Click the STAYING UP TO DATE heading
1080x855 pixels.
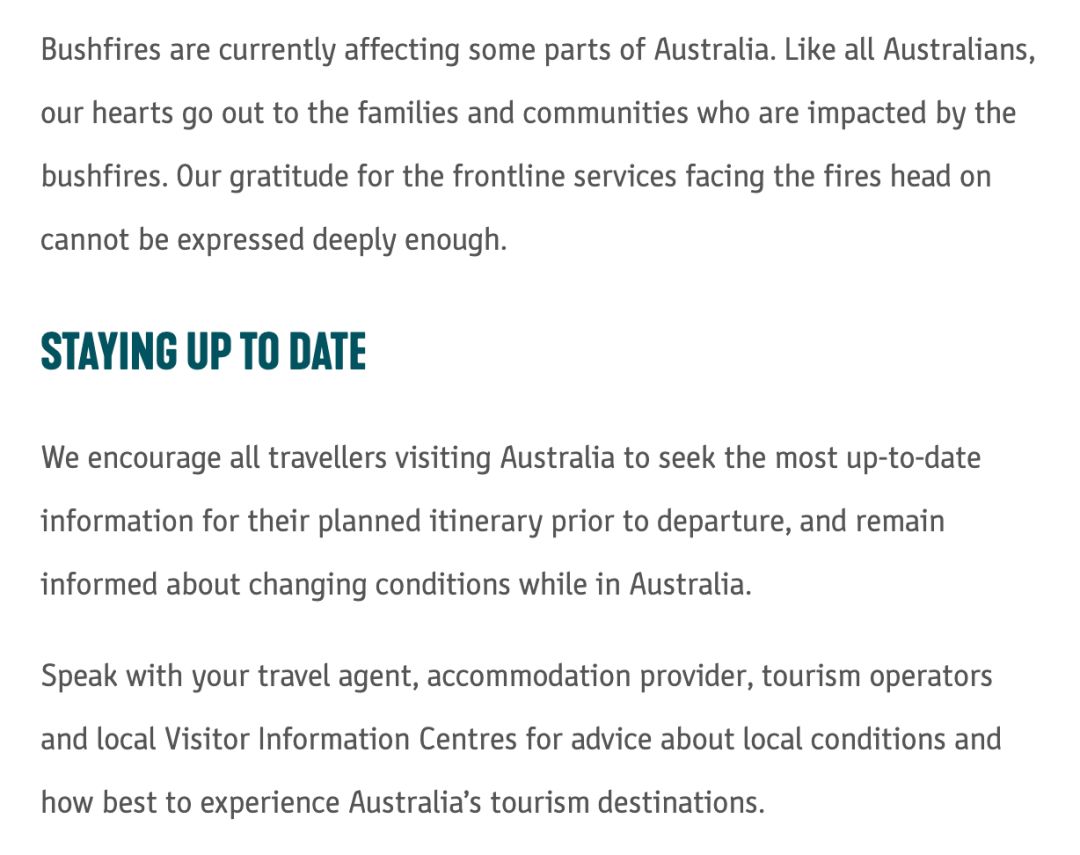(x=203, y=351)
